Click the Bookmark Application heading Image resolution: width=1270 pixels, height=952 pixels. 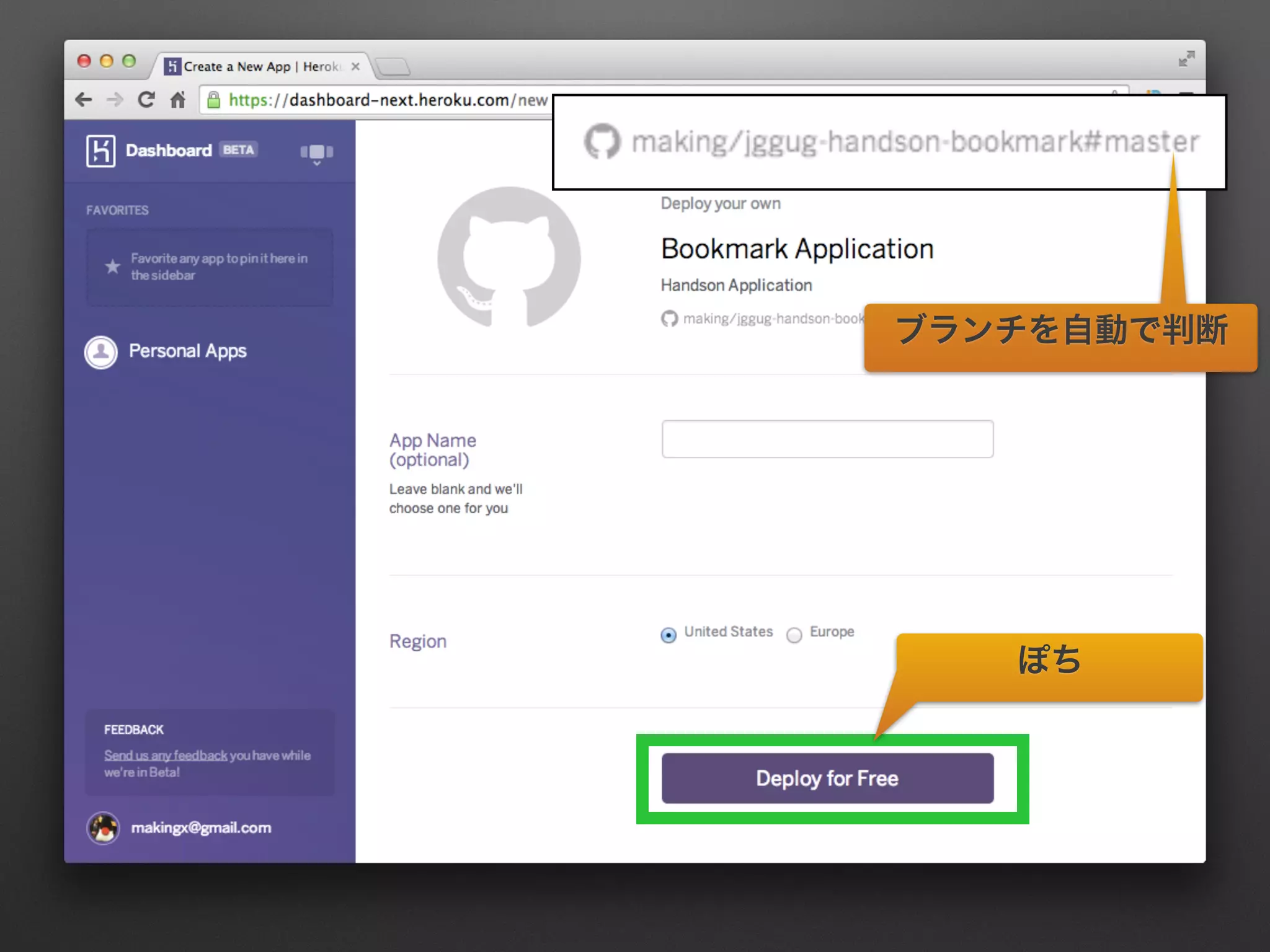797,249
